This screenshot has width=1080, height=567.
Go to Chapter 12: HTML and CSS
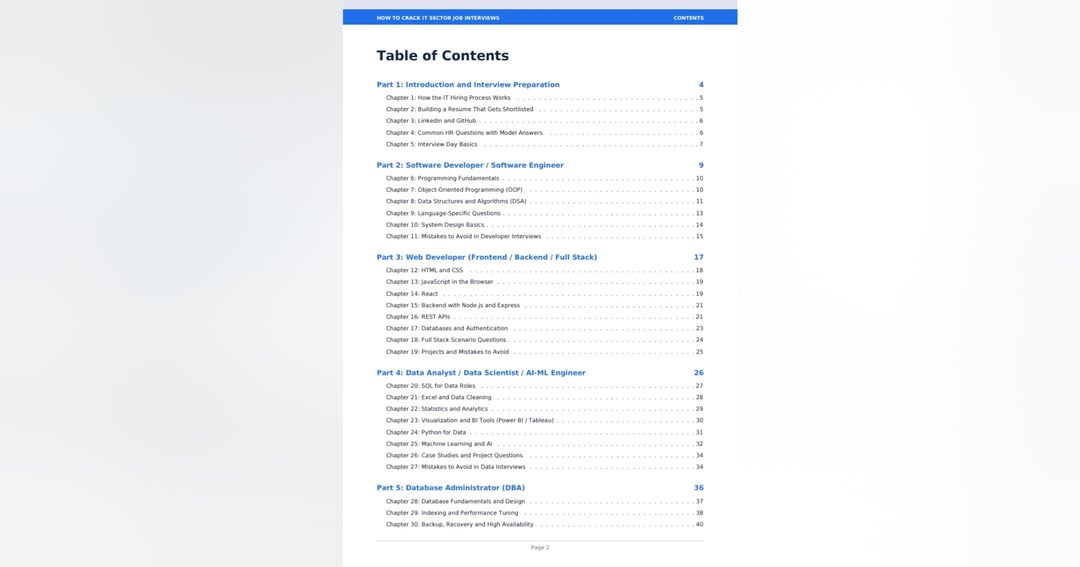[424, 270]
